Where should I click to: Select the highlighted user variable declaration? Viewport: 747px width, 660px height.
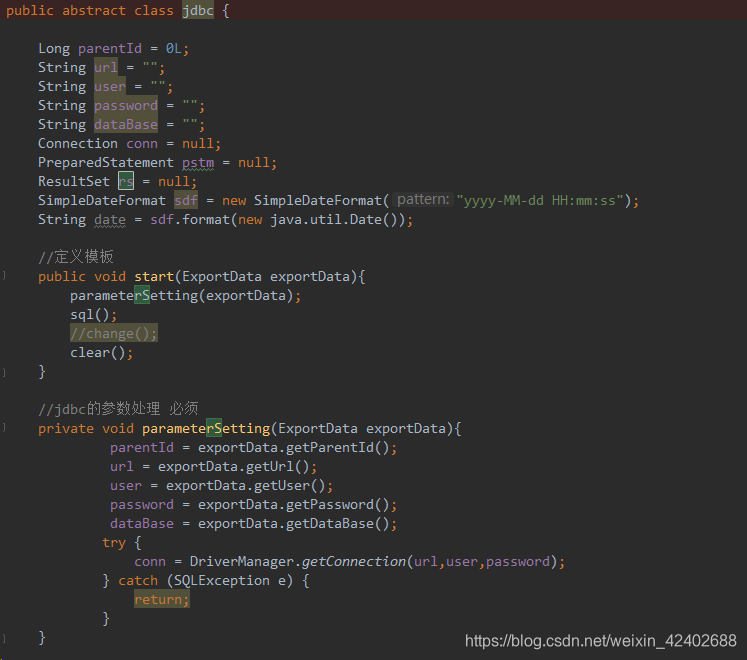tap(110, 87)
